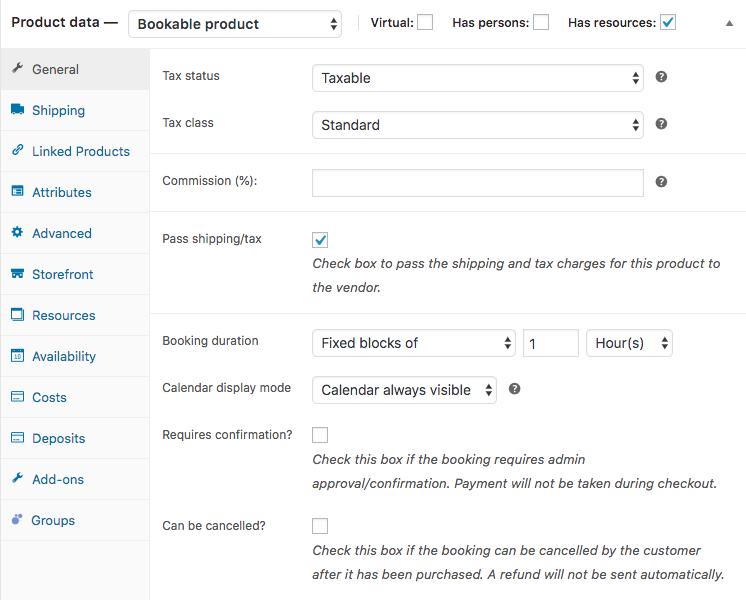
Task: Open the Tax class Standard dropdown
Action: click(x=477, y=125)
